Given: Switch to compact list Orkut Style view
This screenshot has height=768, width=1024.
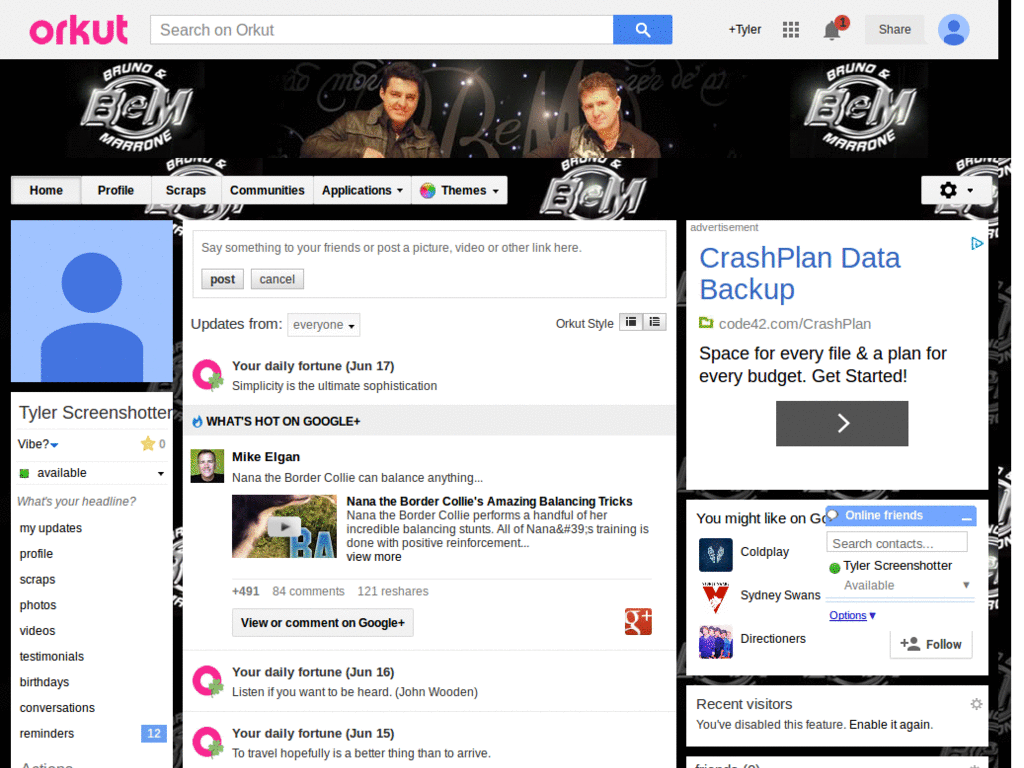Looking at the screenshot, I should (654, 322).
